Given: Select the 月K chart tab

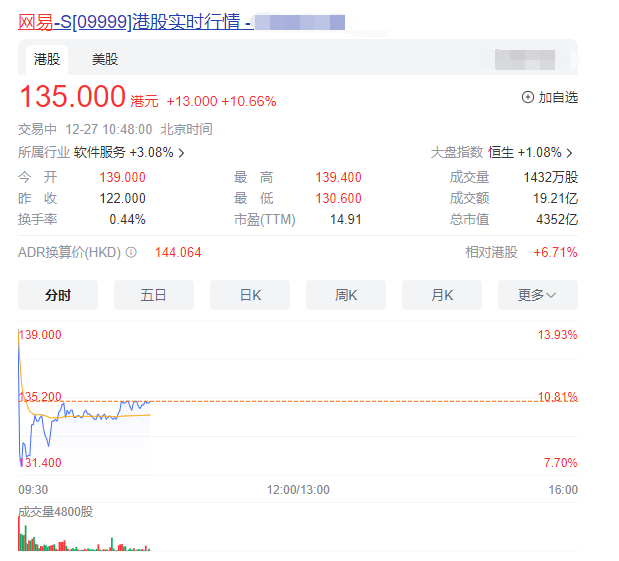Looking at the screenshot, I should coord(442,295).
